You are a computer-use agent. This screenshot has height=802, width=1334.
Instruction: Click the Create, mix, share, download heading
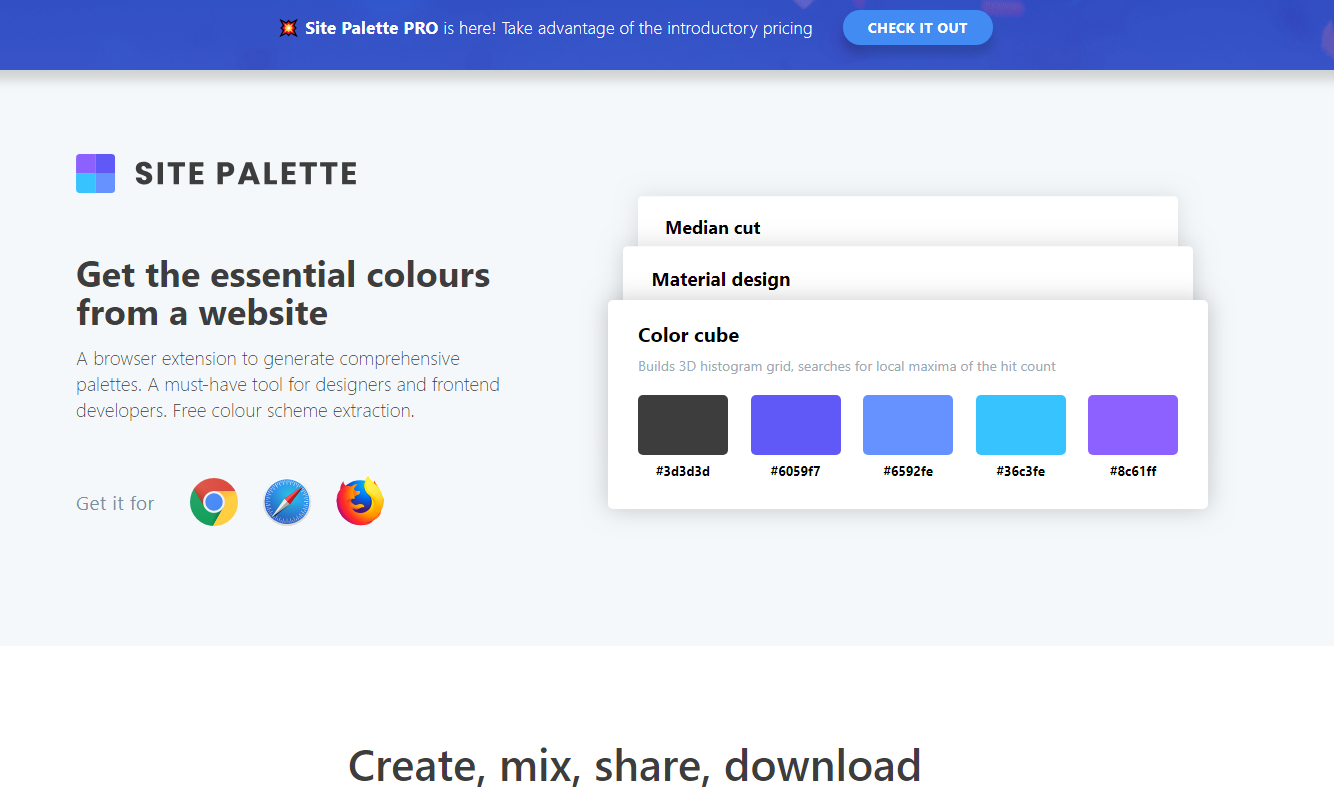click(634, 766)
